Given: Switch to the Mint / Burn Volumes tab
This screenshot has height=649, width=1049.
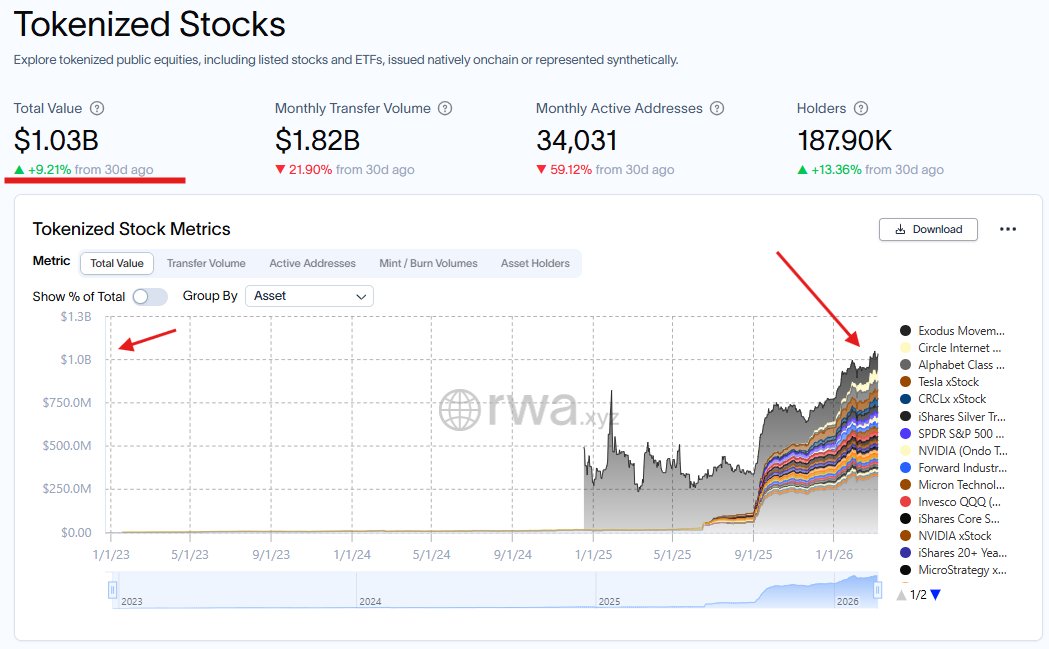Looking at the screenshot, I should (x=428, y=264).
